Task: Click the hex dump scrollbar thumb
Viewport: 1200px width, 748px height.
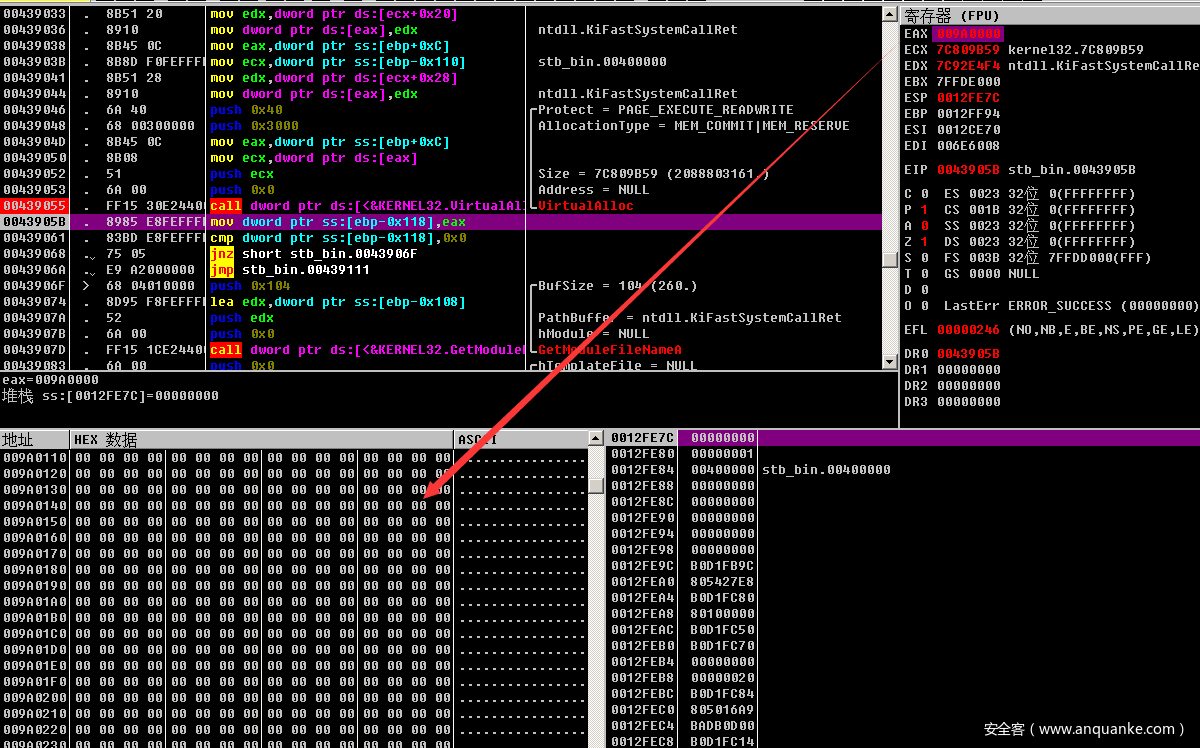Action: click(x=596, y=486)
